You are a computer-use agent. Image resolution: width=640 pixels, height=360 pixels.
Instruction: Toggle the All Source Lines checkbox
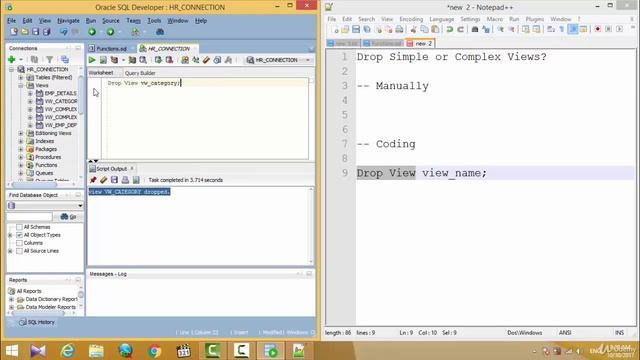pyautogui.click(x=19, y=251)
